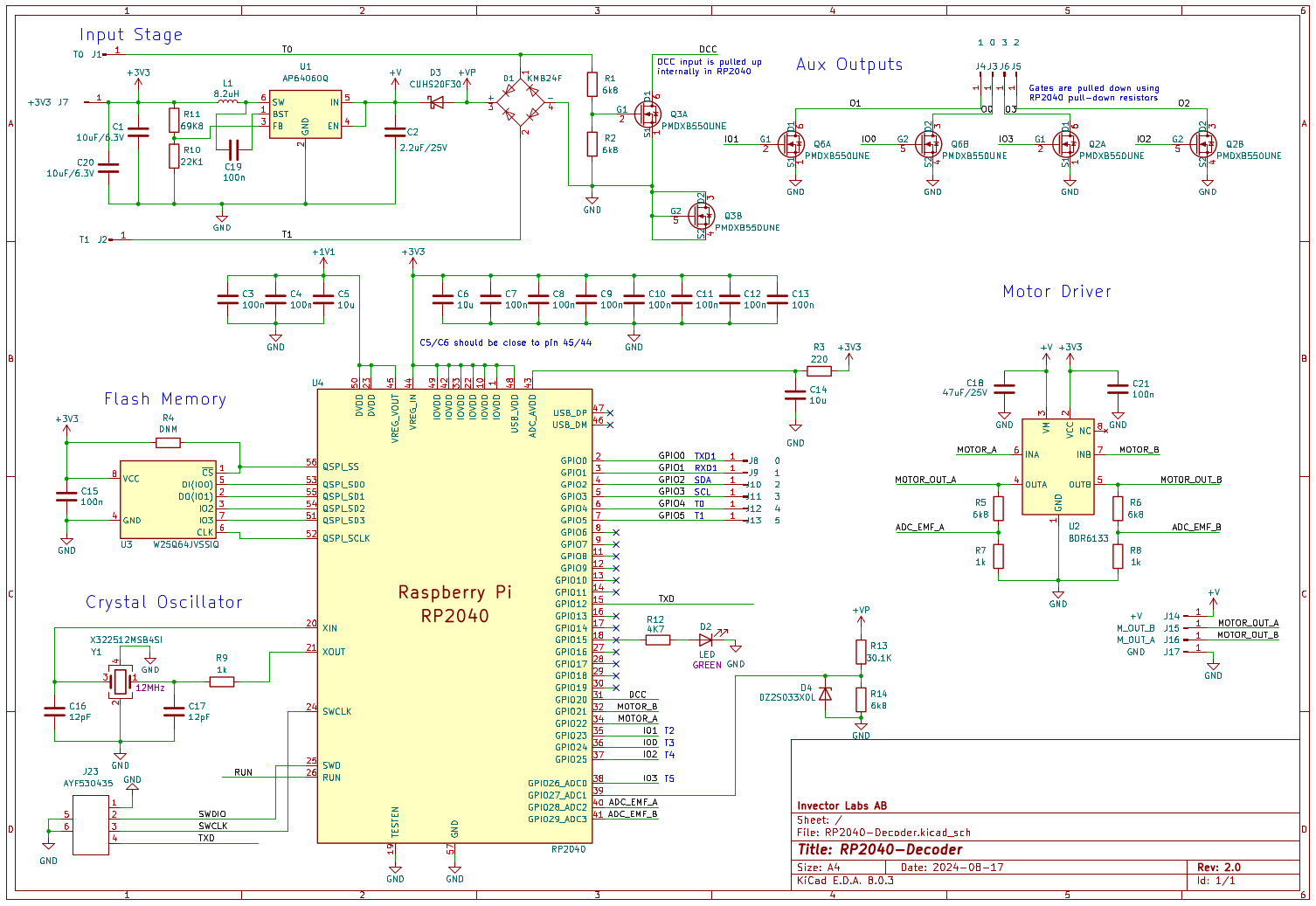The width and height of the screenshot is (1316, 906).
Task: Click the 'XIN' pin label
Action: (x=329, y=628)
